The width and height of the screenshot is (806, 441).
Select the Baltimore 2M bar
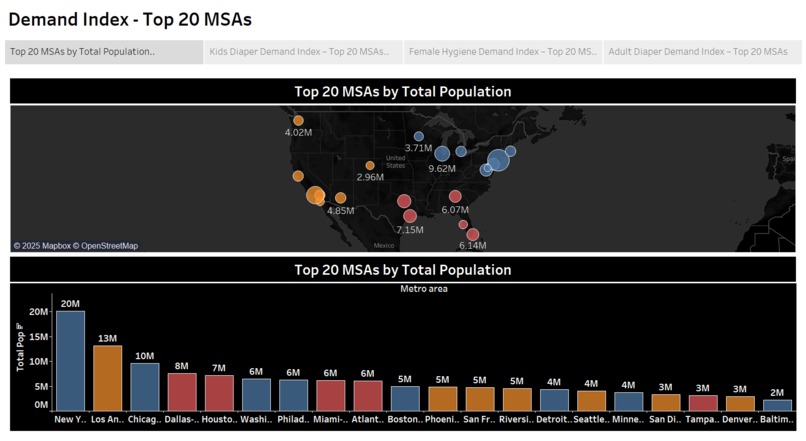click(777, 405)
